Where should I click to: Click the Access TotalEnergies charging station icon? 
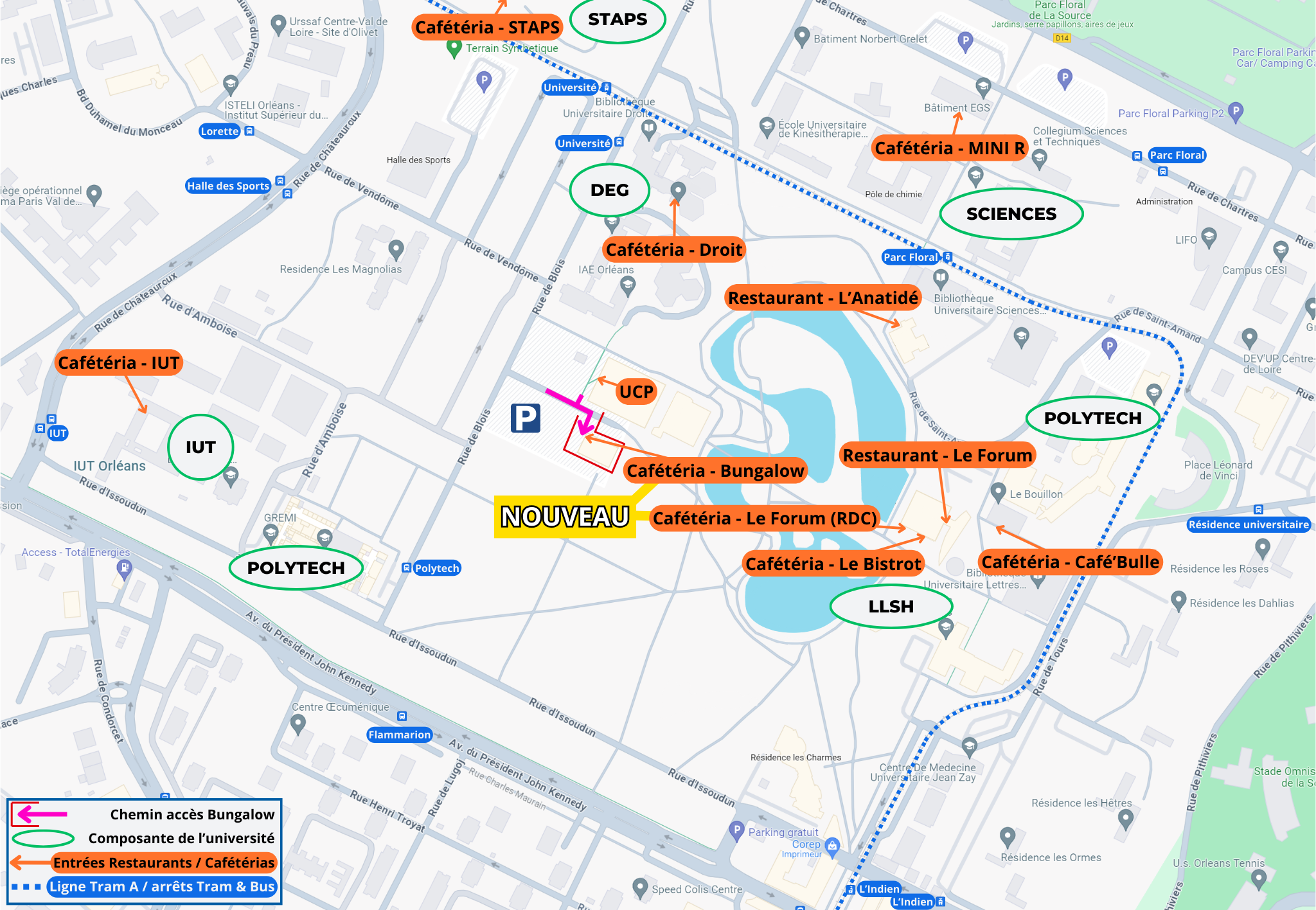(125, 568)
